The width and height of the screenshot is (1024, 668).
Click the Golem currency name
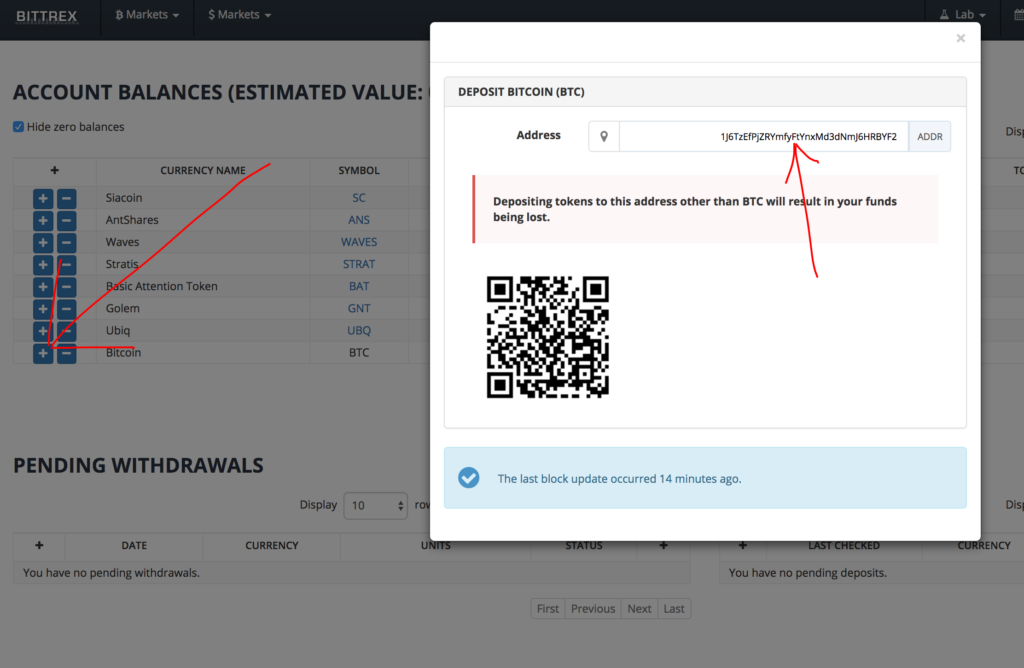pyautogui.click(x=122, y=308)
